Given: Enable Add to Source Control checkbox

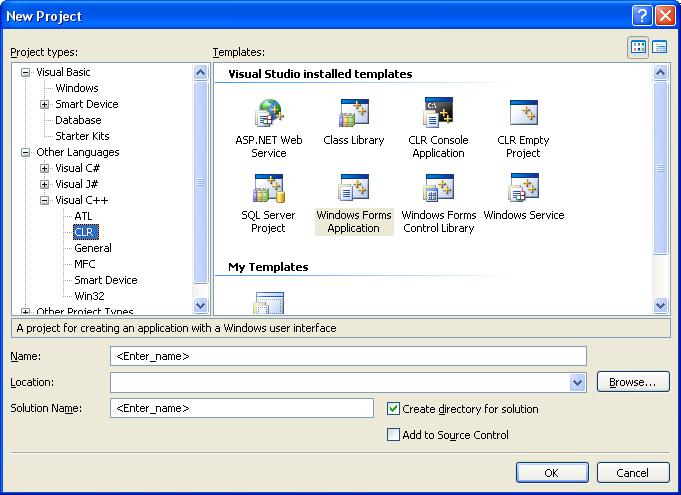Looking at the screenshot, I should pyautogui.click(x=393, y=435).
